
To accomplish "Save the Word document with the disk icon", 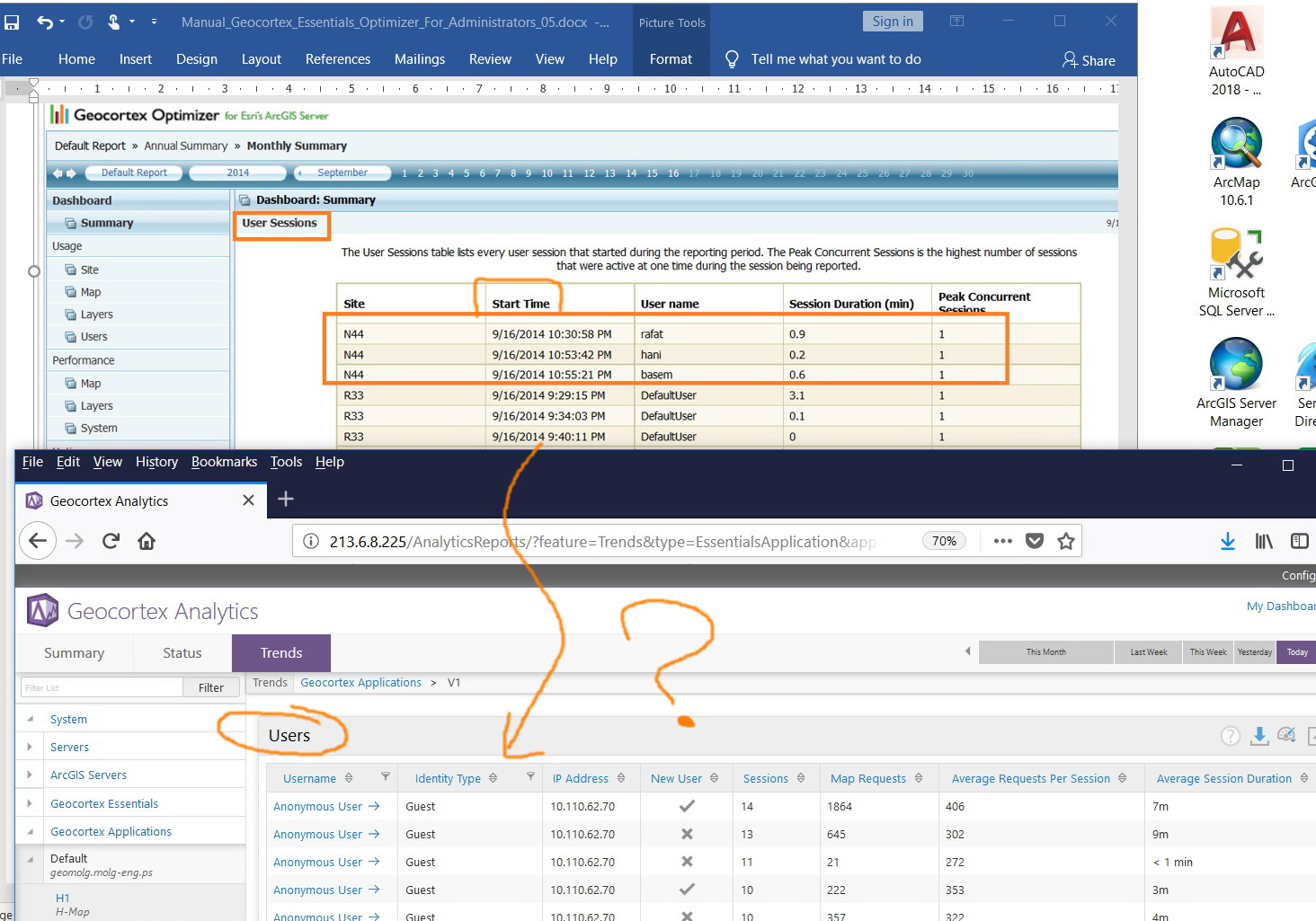I will 12,22.
